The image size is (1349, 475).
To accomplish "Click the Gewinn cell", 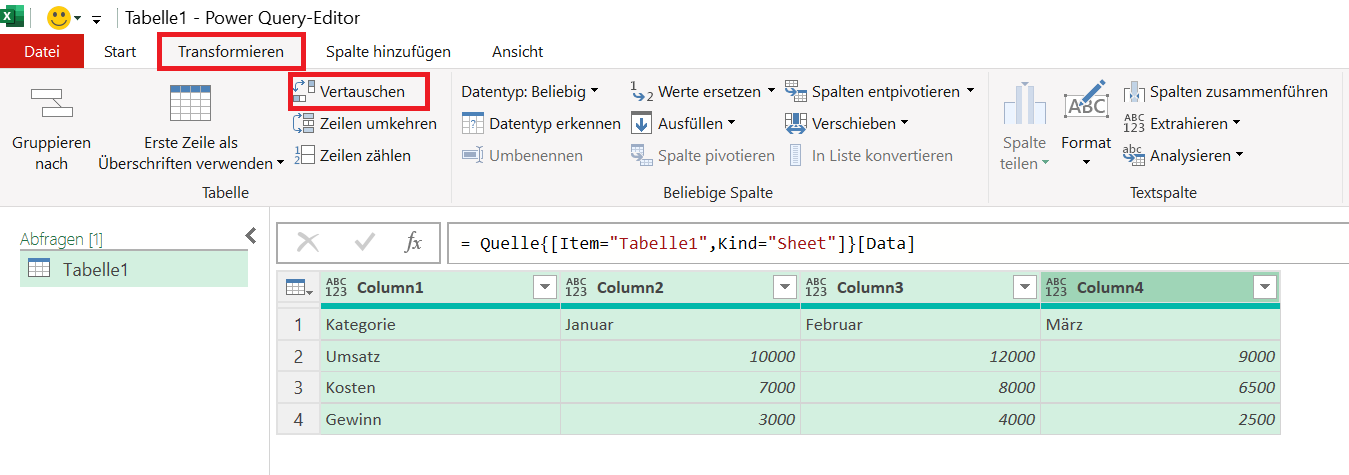I will pos(440,420).
